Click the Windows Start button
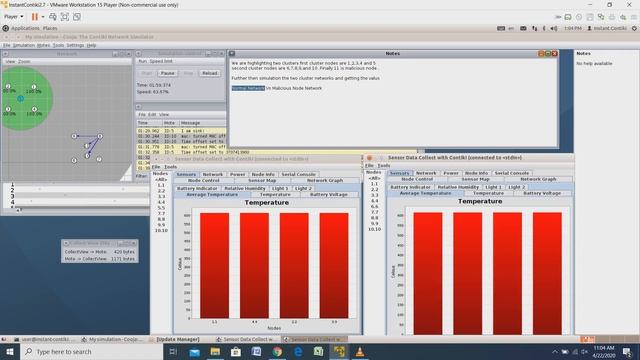Viewport: 640px width, 360px height. 9,351
